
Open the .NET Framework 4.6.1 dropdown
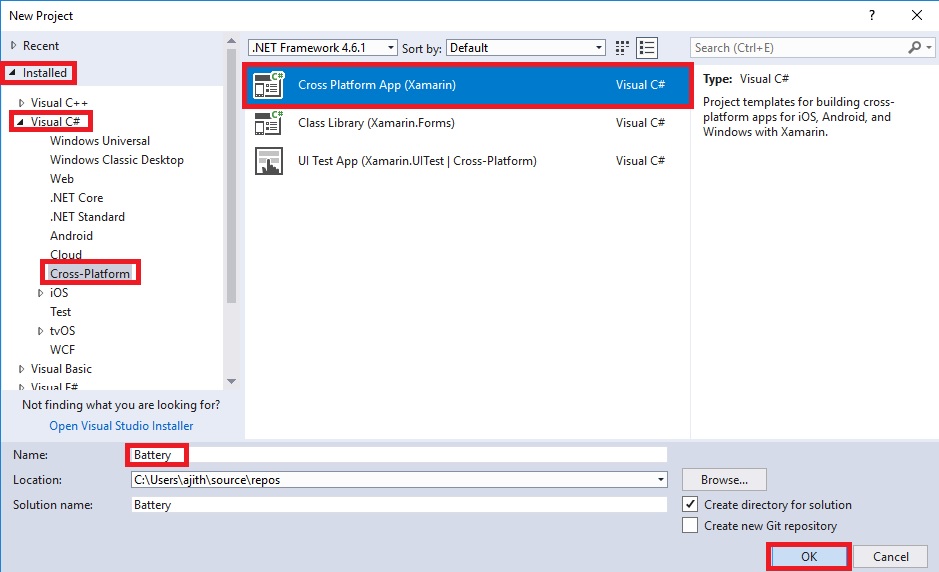323,48
